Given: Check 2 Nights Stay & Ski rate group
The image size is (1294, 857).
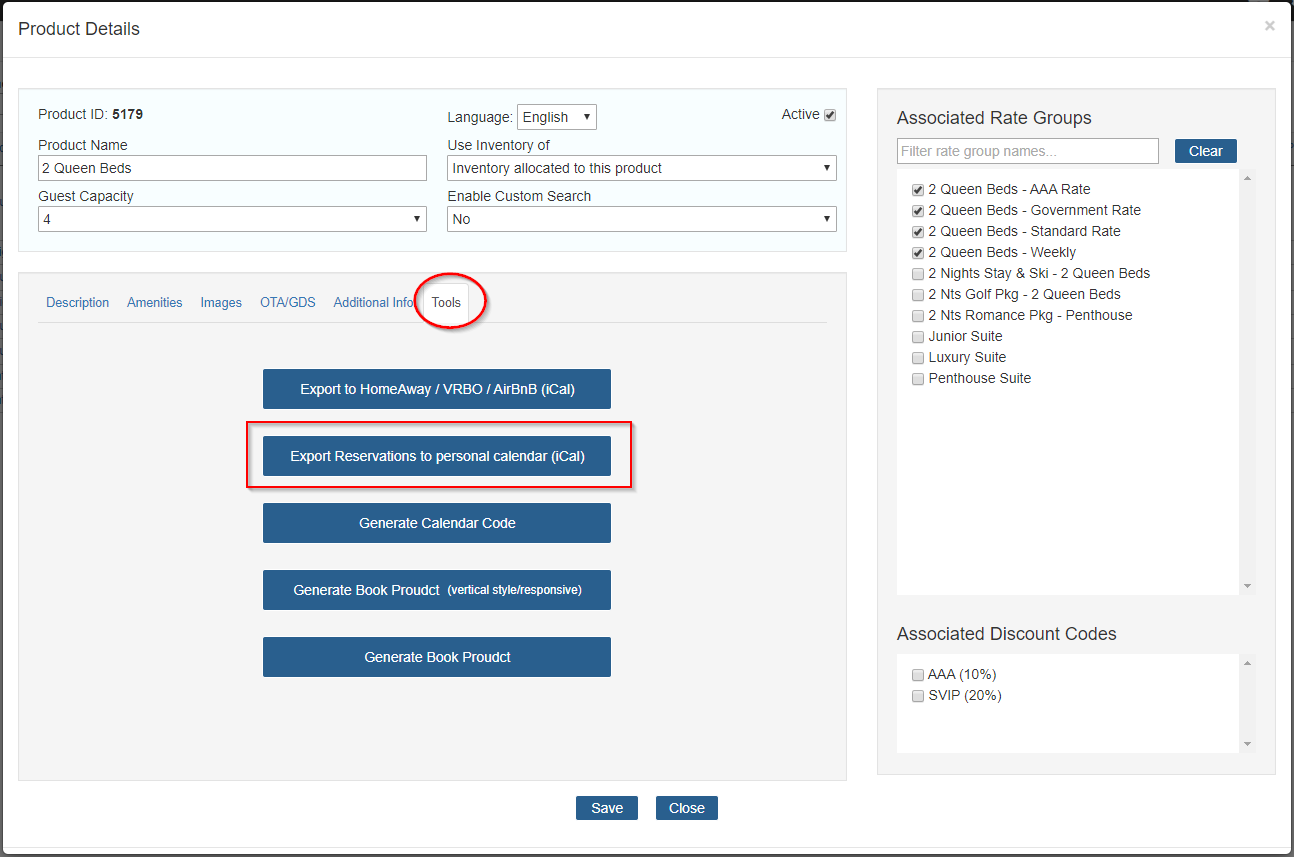Looking at the screenshot, I should click(918, 273).
